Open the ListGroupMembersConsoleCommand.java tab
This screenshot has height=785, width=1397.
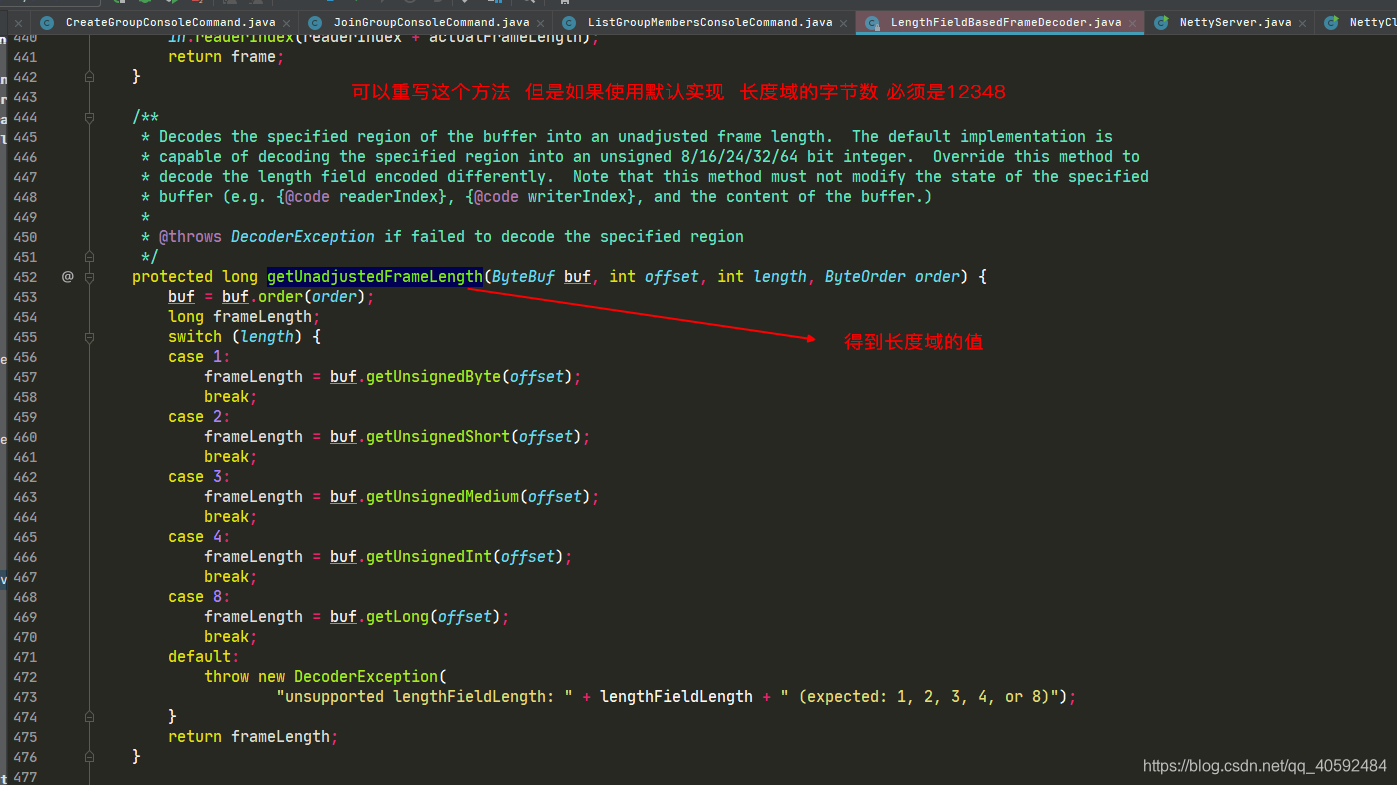pyautogui.click(x=709, y=22)
